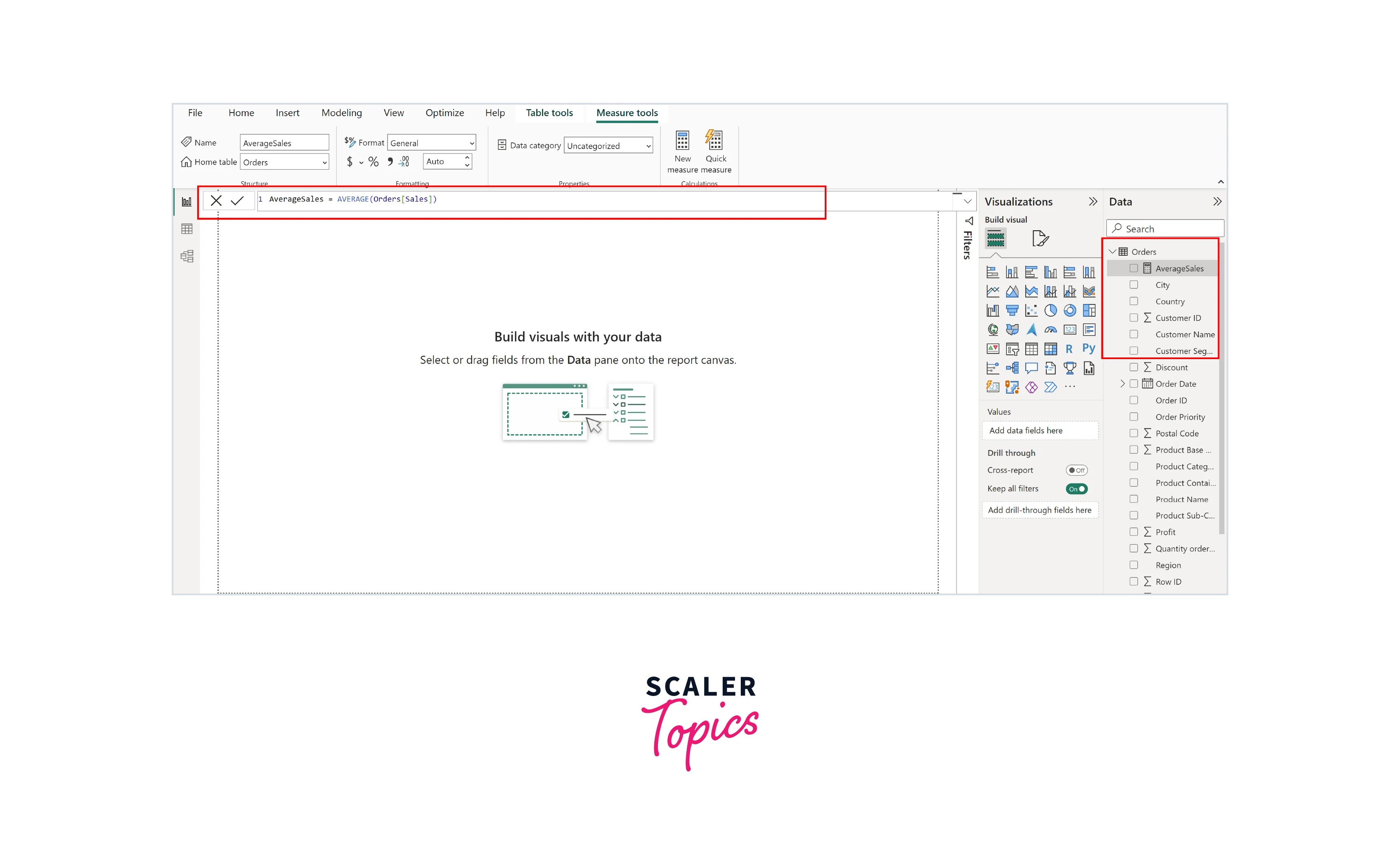Screen dimensions: 1400x850
Task: Select the Pie chart visual
Action: point(1051,310)
